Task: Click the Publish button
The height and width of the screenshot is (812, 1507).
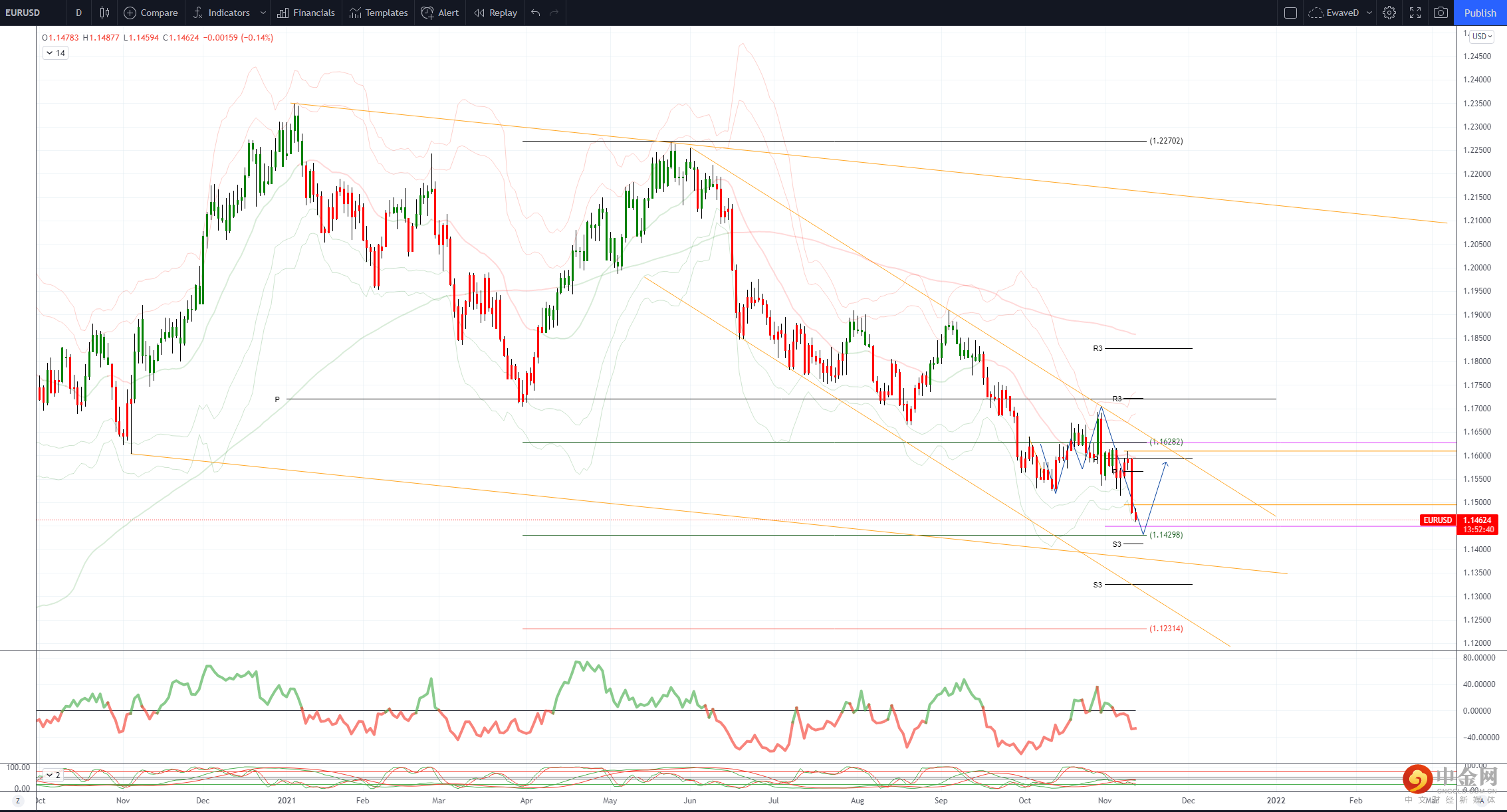Action: tap(1480, 13)
